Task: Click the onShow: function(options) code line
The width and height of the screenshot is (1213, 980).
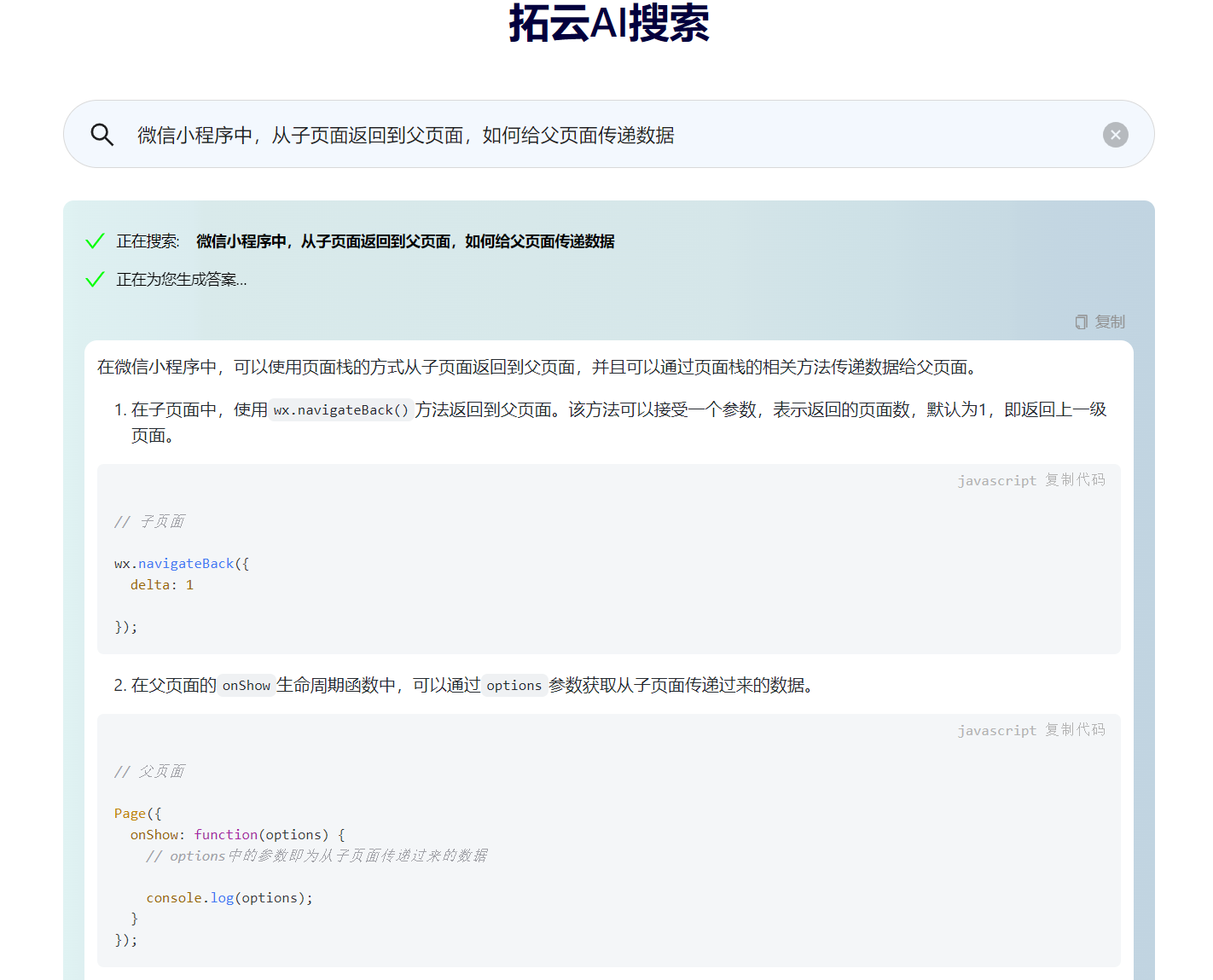Action: 237,835
